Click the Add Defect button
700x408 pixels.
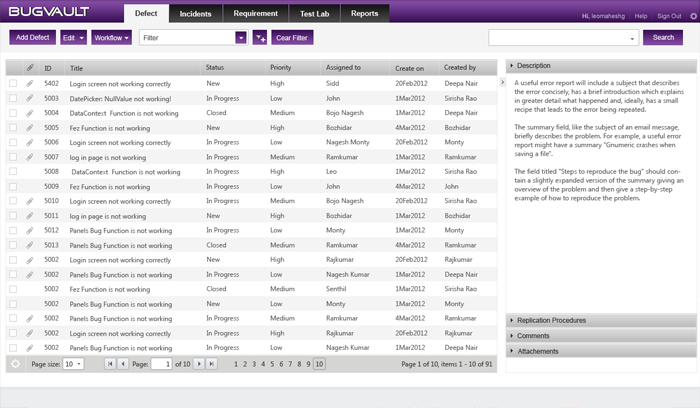[x=33, y=37]
